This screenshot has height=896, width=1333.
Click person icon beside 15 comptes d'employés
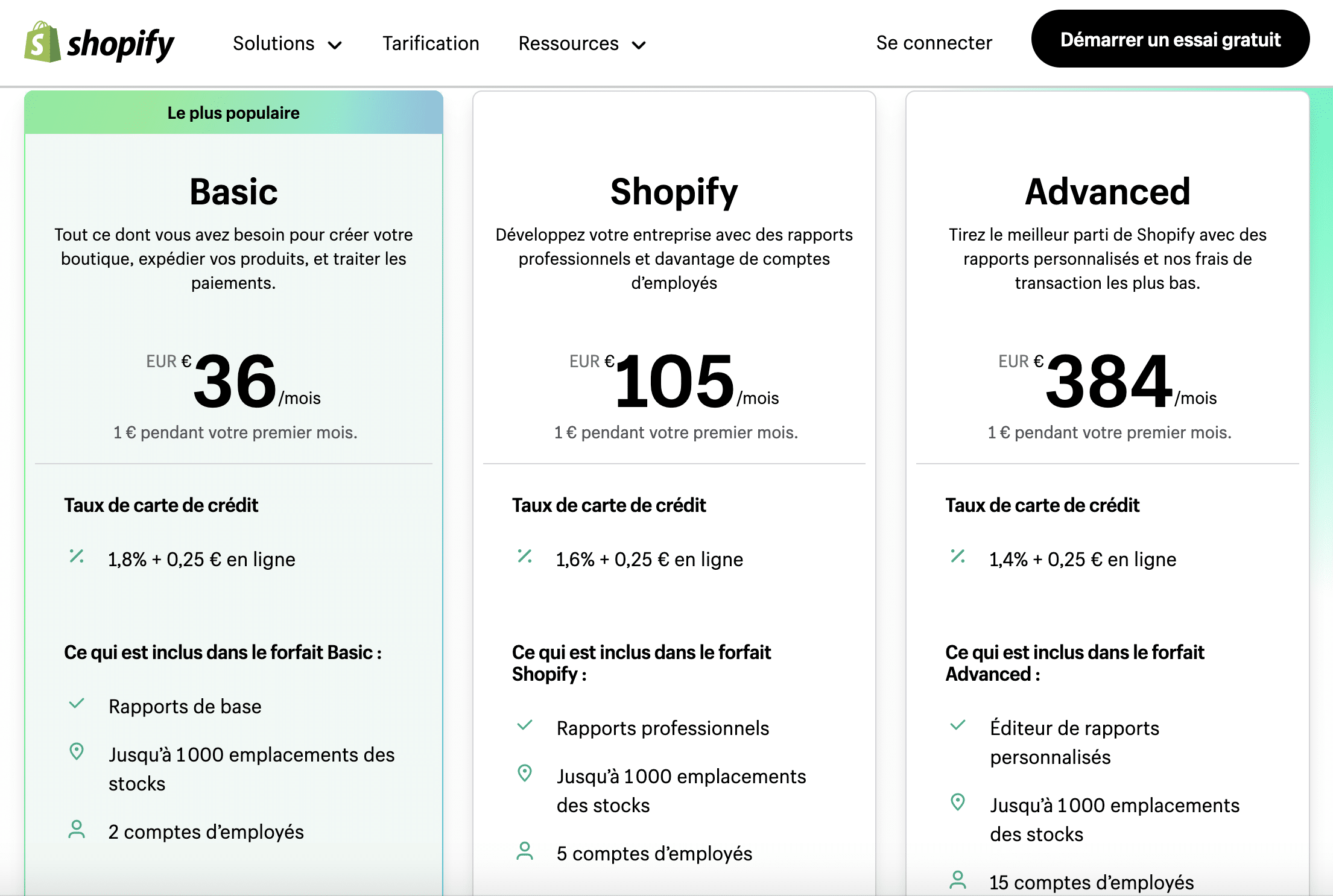click(958, 880)
